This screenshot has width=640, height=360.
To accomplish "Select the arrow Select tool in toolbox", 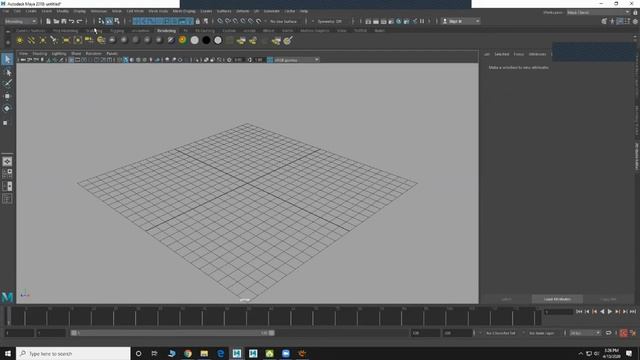I will 7,60.
